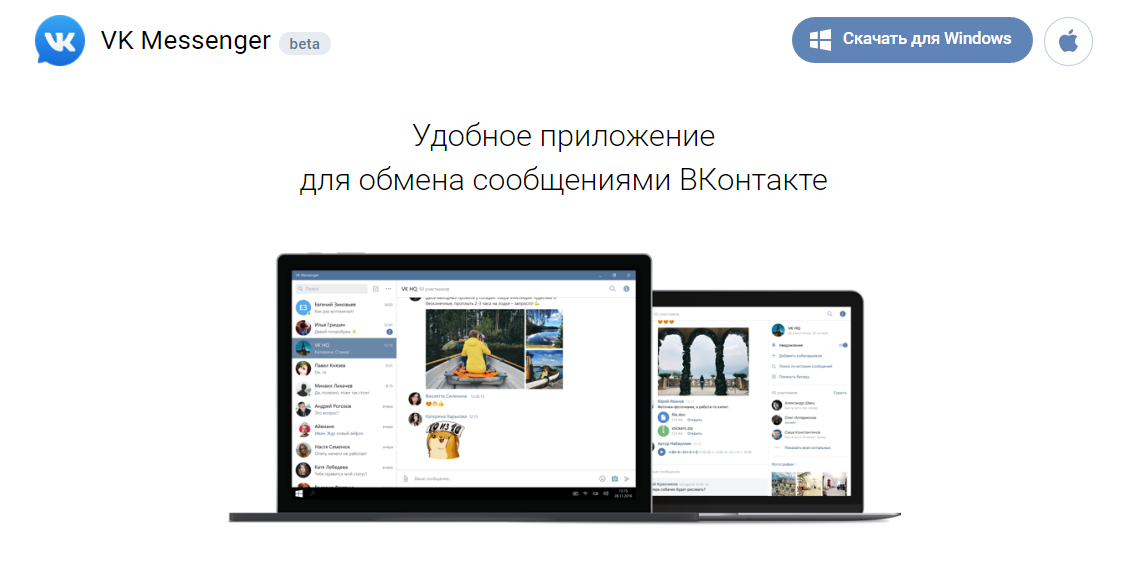Play the voice message from Артур Набиуллин
1125x586 pixels.
point(662,451)
